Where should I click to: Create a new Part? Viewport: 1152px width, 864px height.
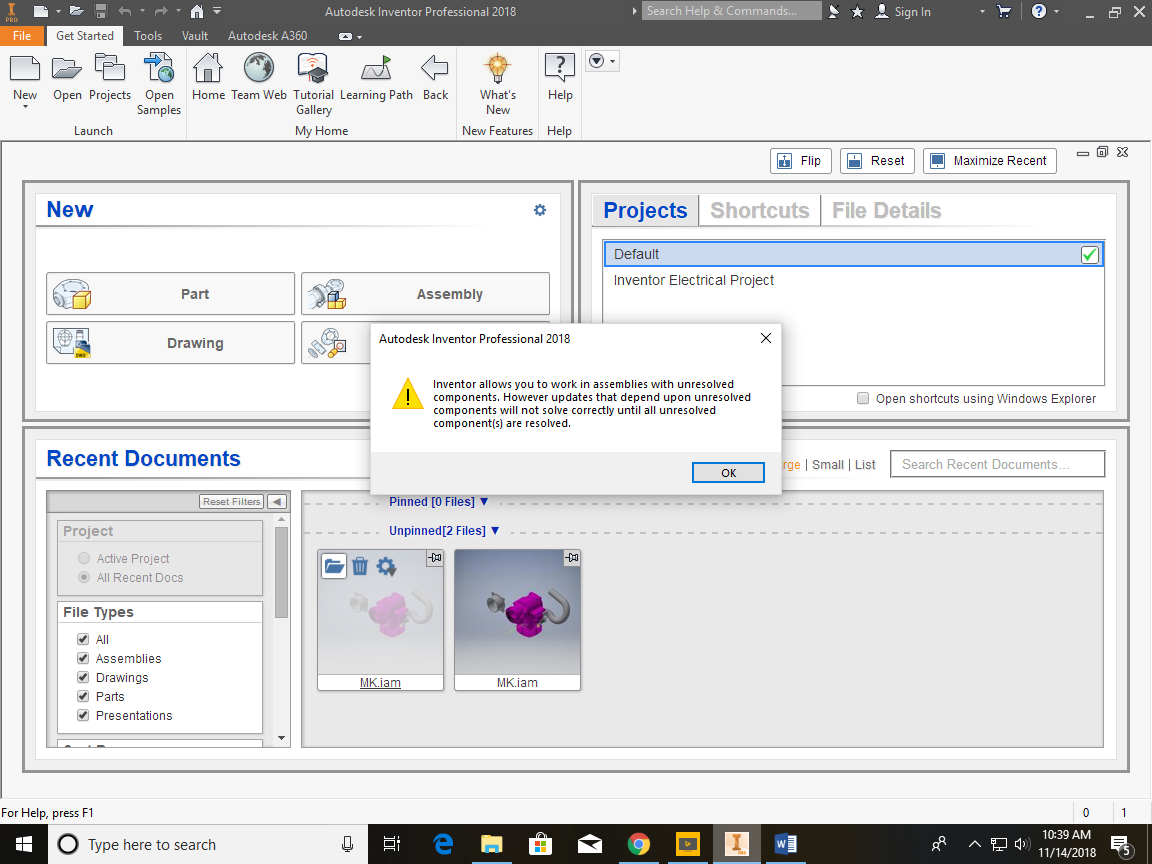170,294
